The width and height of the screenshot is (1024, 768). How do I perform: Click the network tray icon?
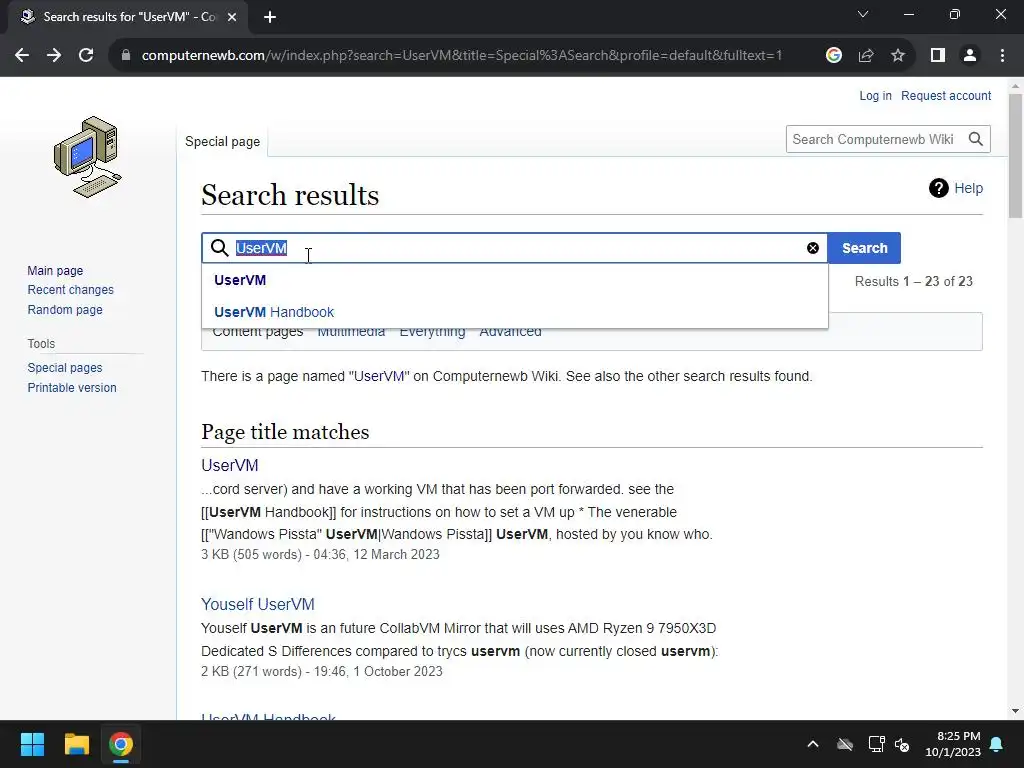(x=876, y=744)
